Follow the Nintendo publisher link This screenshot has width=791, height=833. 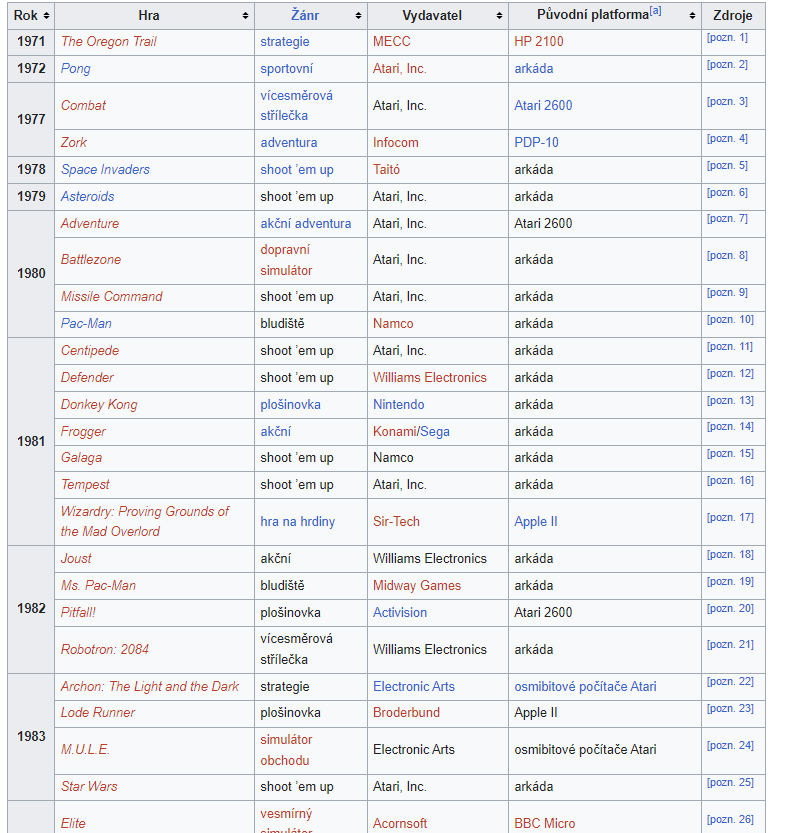point(398,405)
